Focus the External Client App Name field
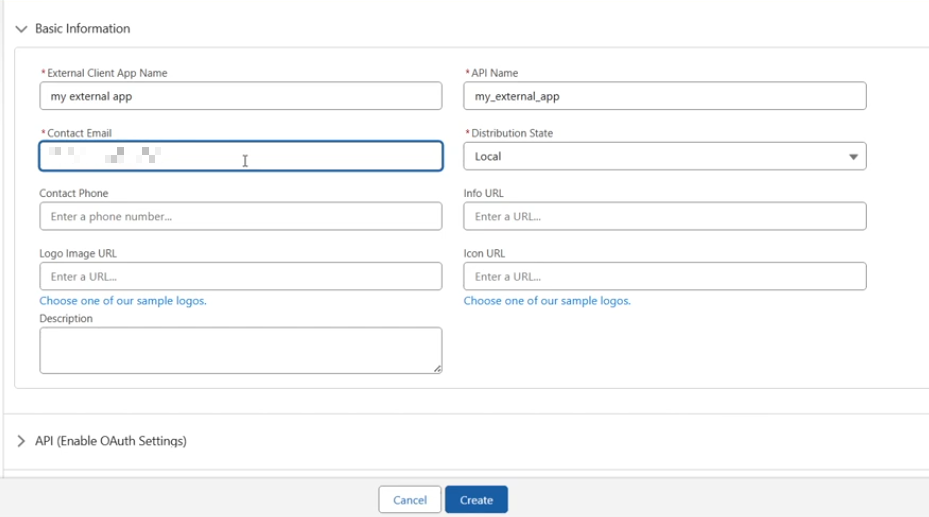Viewport: 929px width, 517px height. [240, 96]
